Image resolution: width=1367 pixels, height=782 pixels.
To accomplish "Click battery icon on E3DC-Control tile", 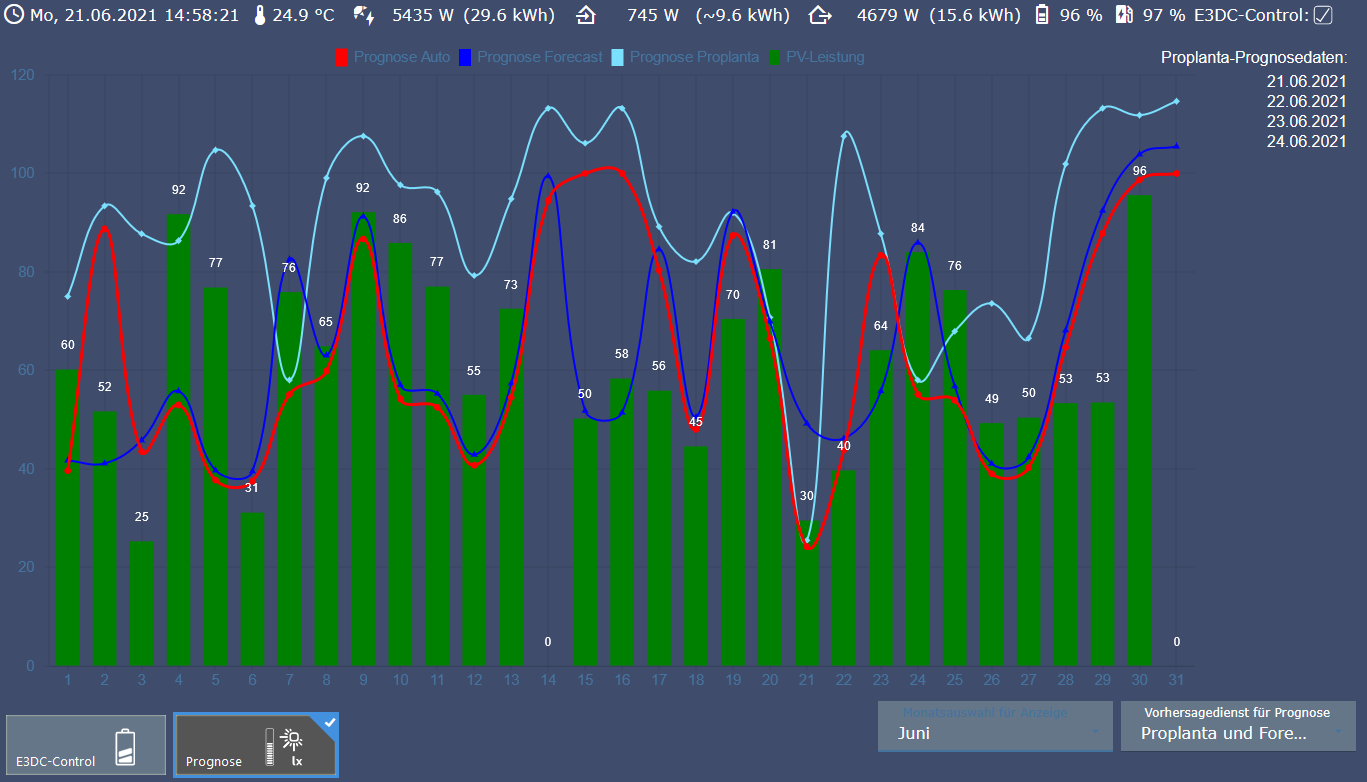I will pyautogui.click(x=125, y=747).
